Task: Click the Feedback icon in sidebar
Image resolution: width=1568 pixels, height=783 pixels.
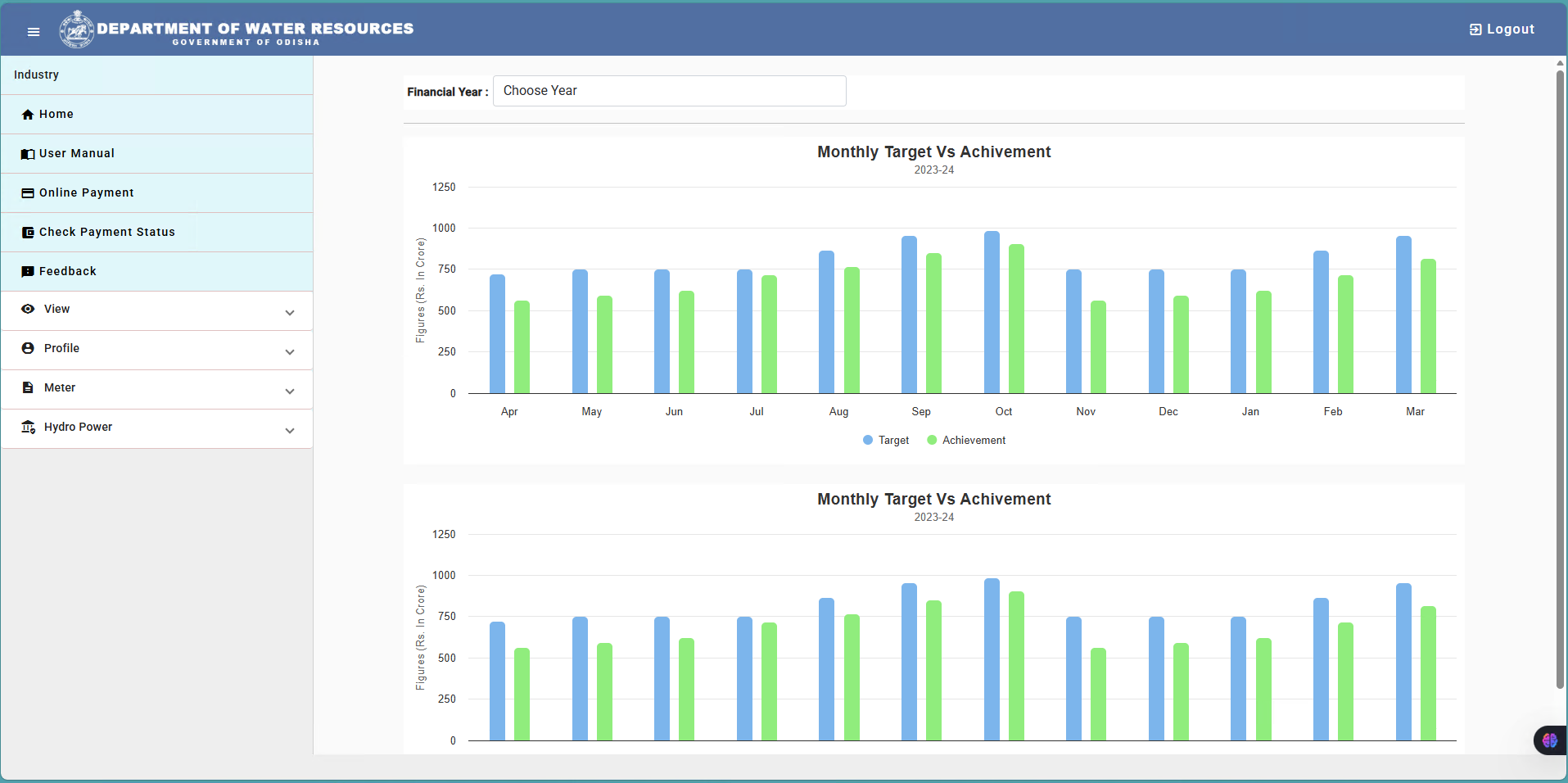Action: pos(28,272)
